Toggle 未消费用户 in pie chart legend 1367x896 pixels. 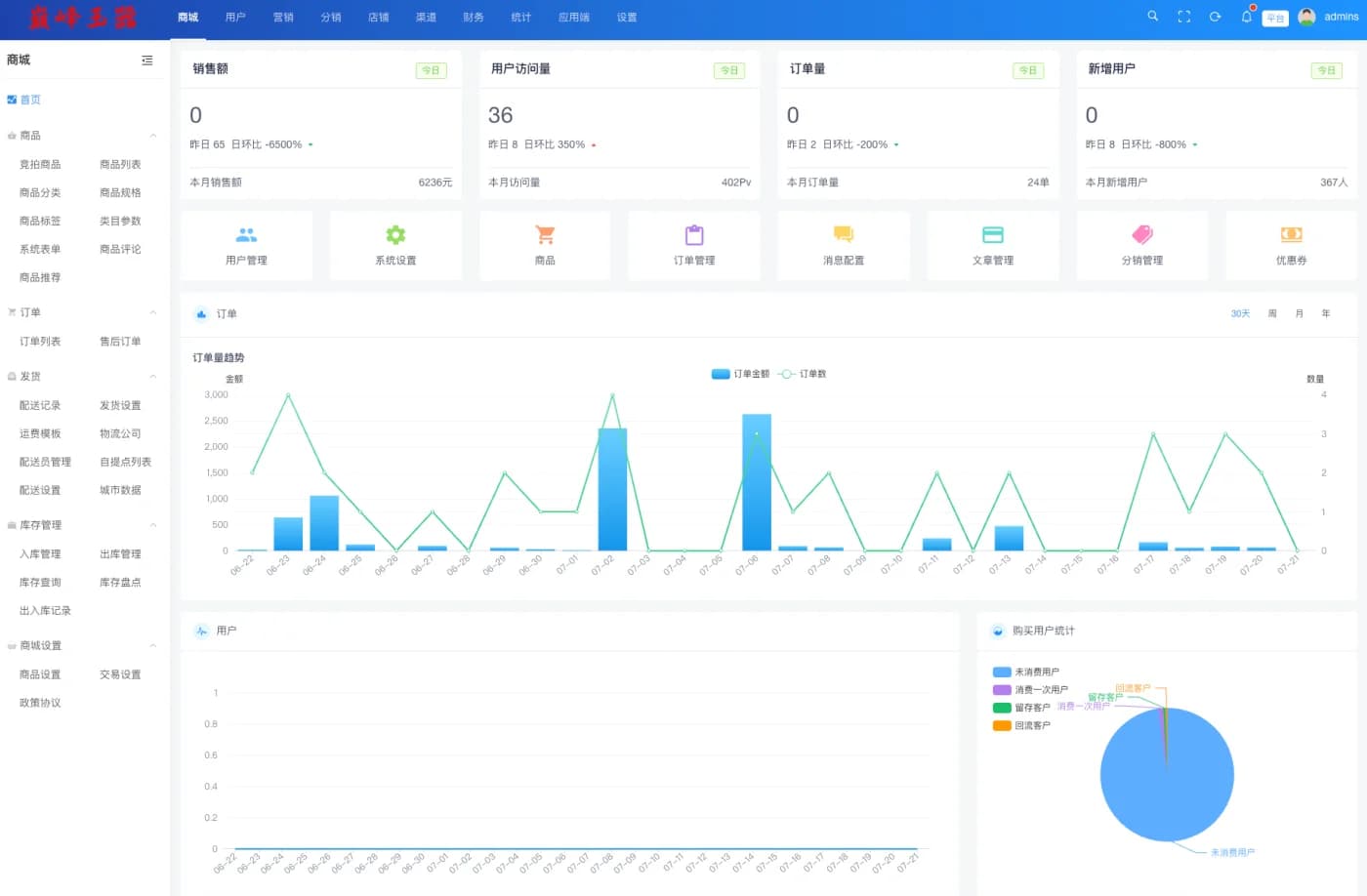pyautogui.click(x=1025, y=672)
